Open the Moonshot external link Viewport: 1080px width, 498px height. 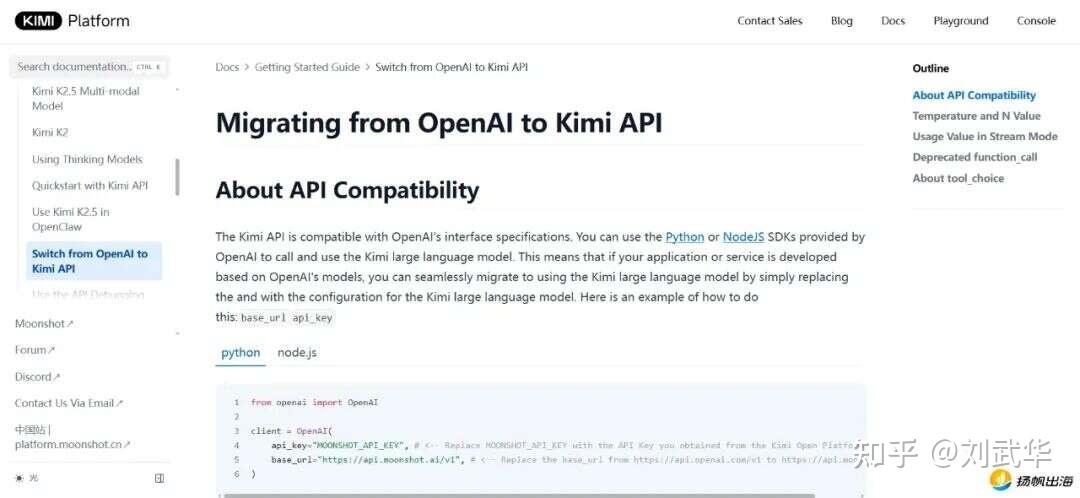click(44, 323)
